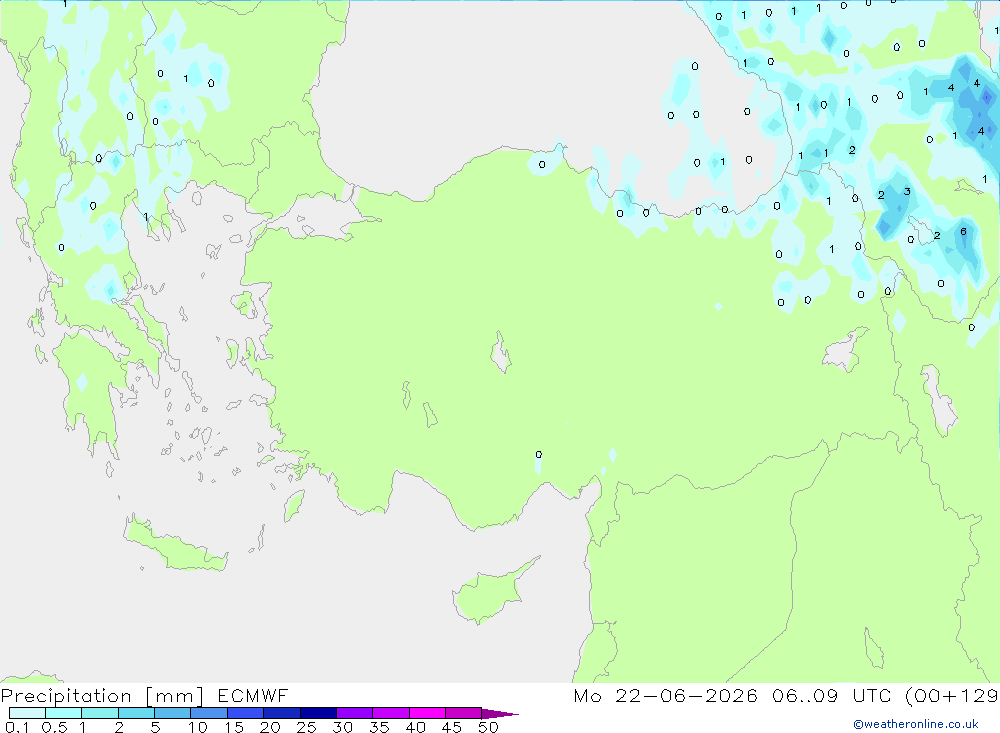
Task: Select the 20–25 mm dark blue swatch
Action: click(x=282, y=713)
